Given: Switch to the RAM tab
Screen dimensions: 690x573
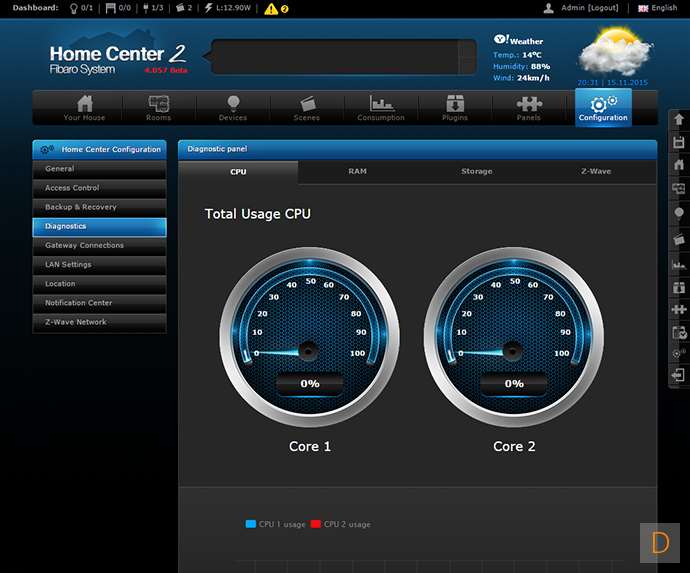Looking at the screenshot, I should 357,172.
